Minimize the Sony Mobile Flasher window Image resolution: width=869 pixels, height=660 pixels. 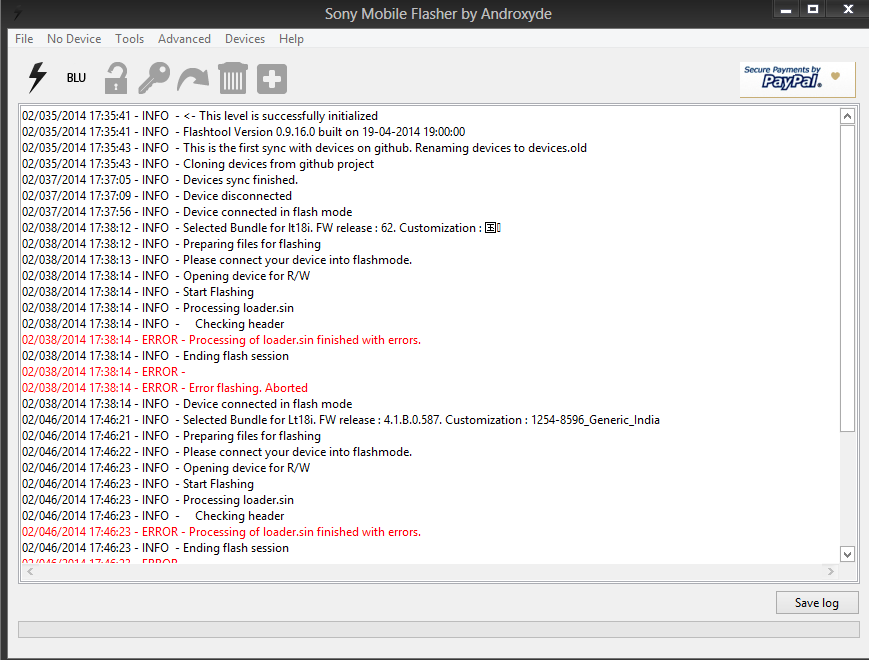click(x=786, y=9)
